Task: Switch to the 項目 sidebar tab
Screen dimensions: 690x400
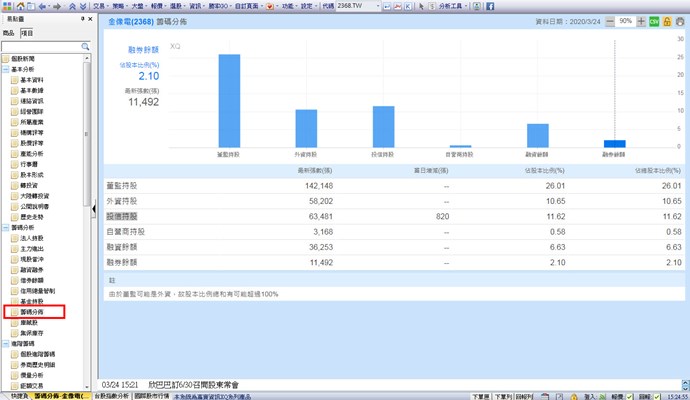Action: tap(27, 33)
